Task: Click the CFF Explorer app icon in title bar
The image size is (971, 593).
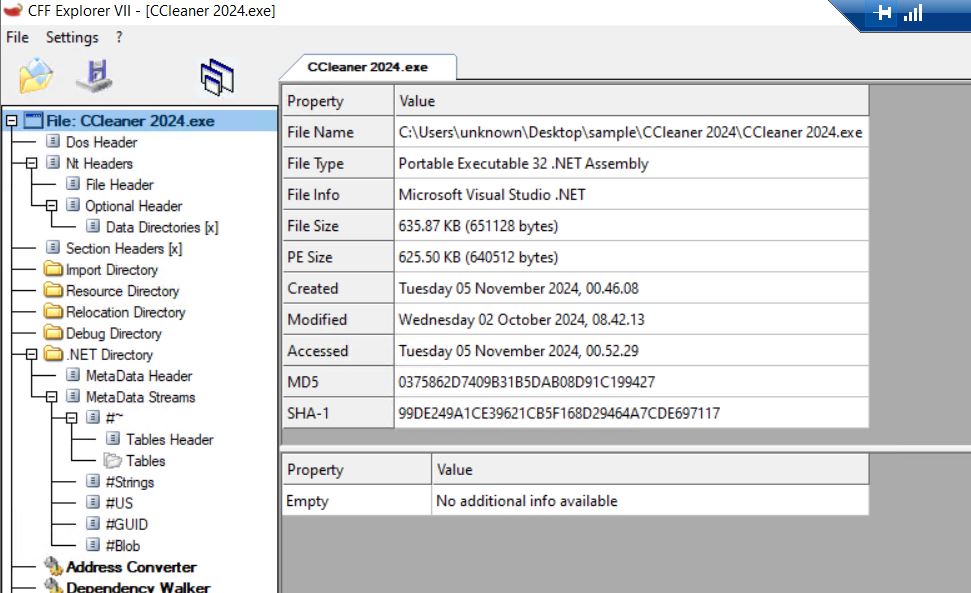Action: tap(12, 10)
